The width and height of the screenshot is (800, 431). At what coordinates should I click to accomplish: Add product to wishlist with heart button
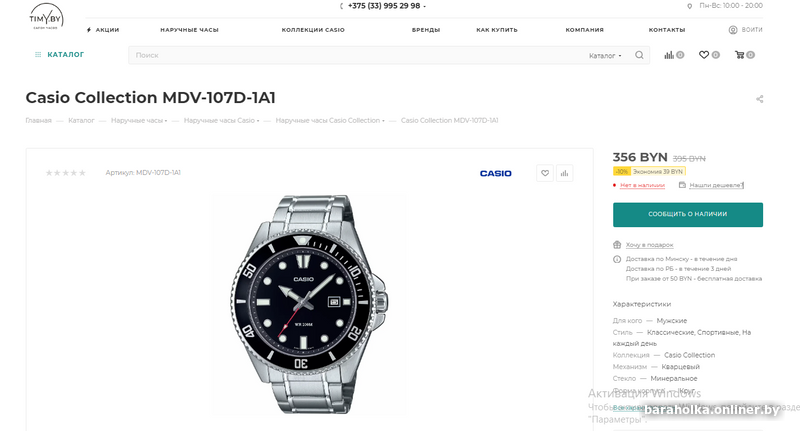tap(545, 173)
